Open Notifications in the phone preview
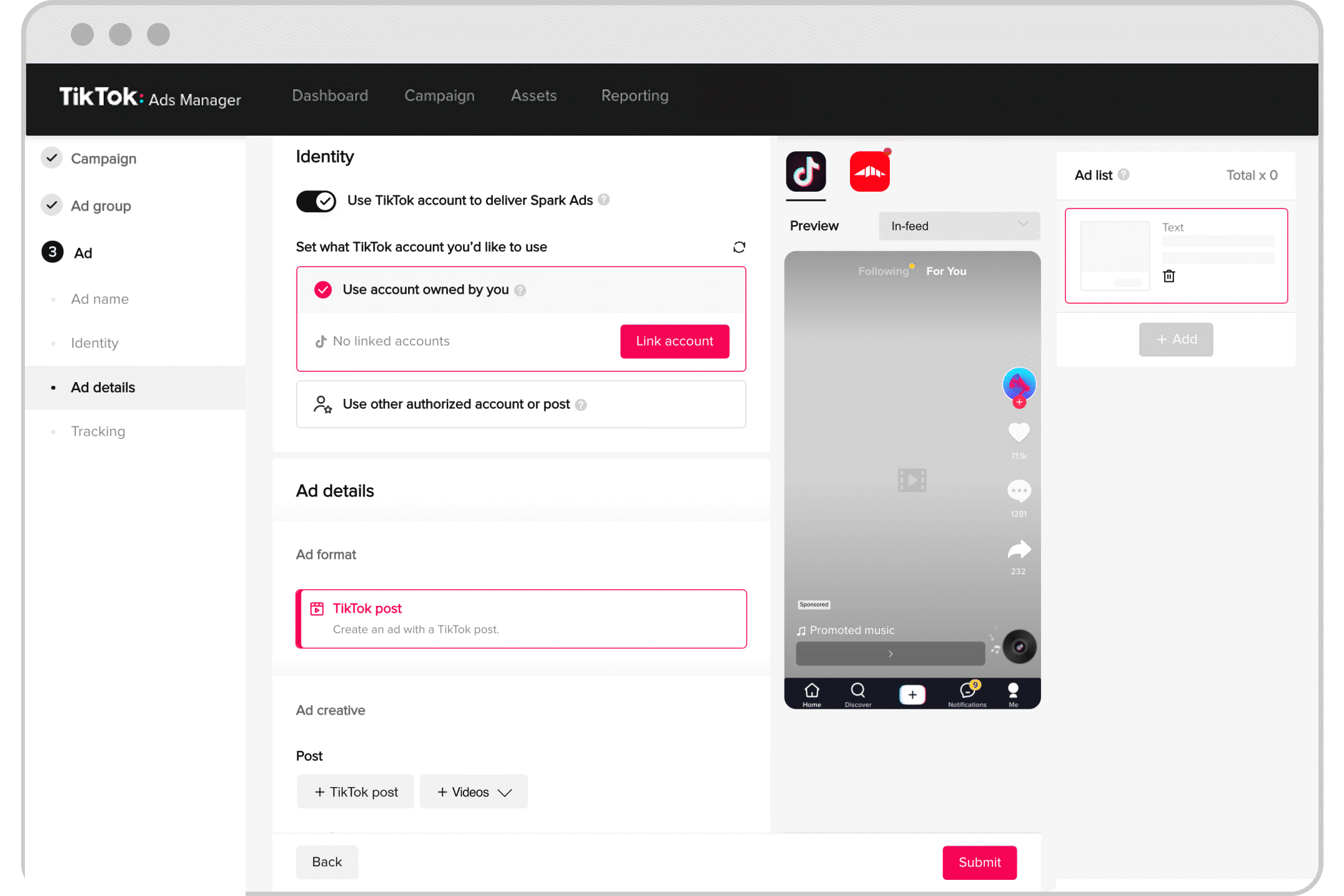 point(967,693)
